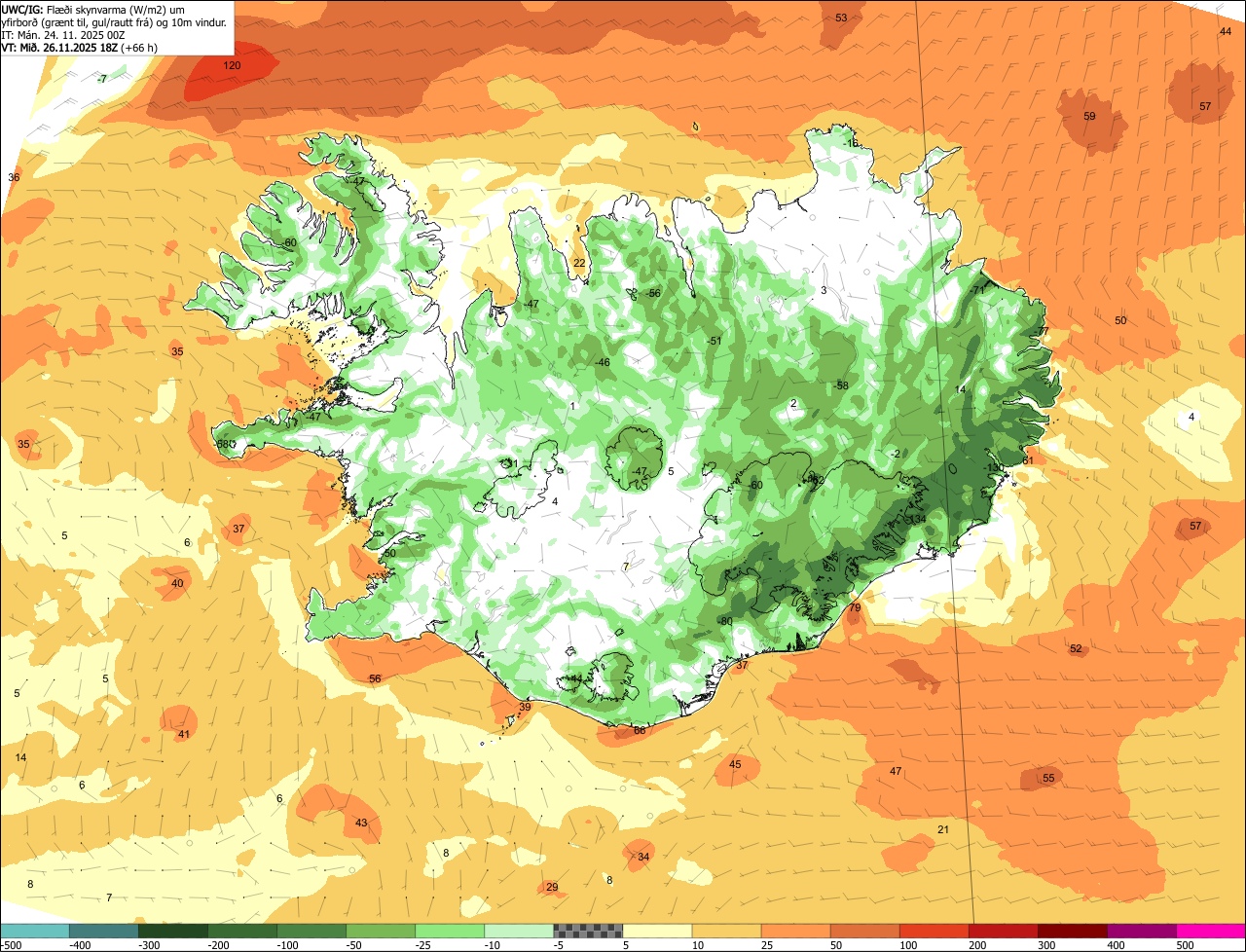Click the map value 59
The image size is (1246, 952).
pyautogui.click(x=1089, y=116)
